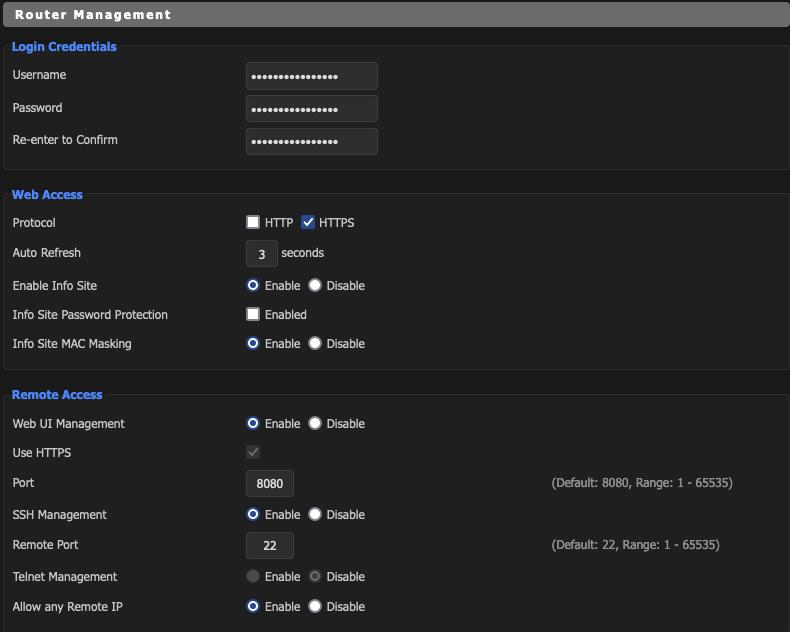
Task: Uncheck the HTTPS protocol checkbox
Action: (308, 223)
